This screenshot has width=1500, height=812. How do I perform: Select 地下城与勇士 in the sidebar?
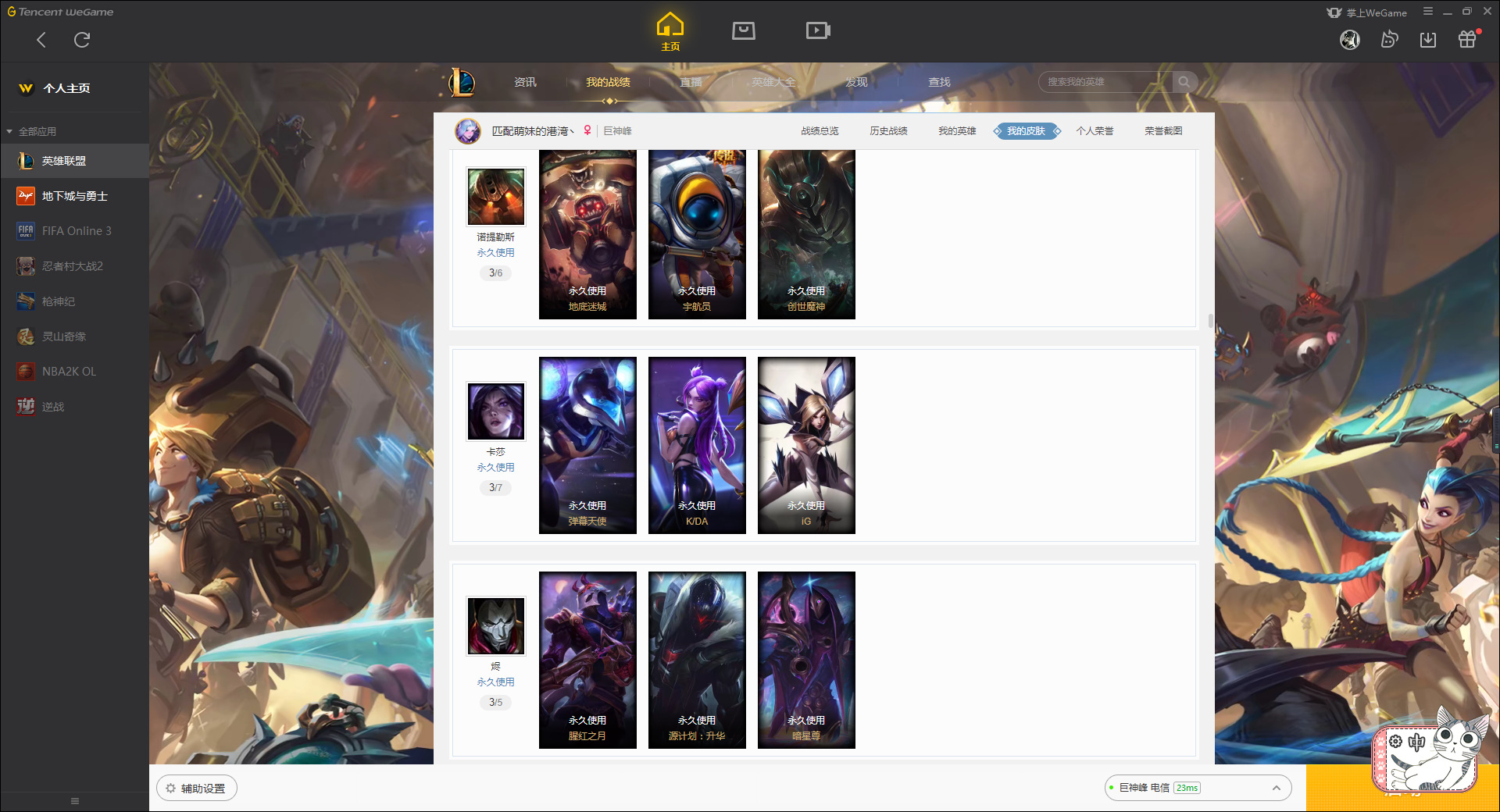tap(74, 196)
